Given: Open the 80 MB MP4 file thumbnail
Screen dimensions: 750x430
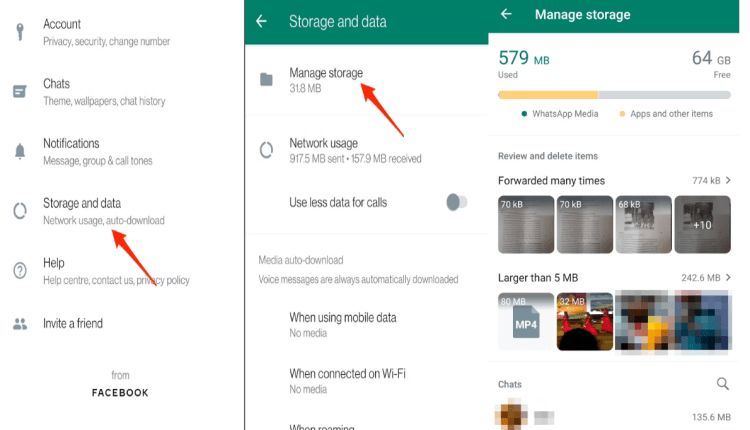Looking at the screenshot, I should pos(526,321).
